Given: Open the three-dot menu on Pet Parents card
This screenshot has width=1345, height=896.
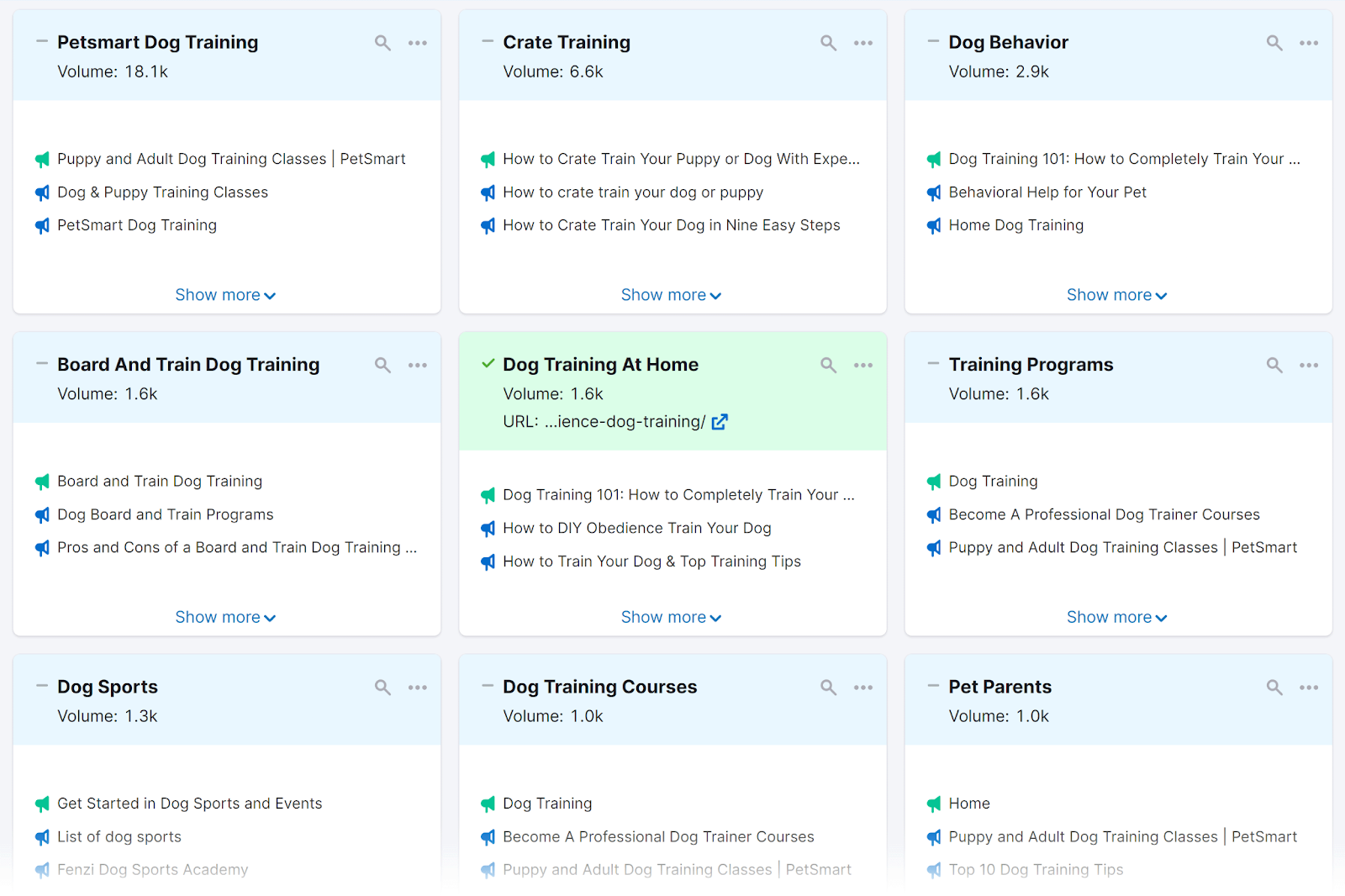Looking at the screenshot, I should (x=1309, y=687).
